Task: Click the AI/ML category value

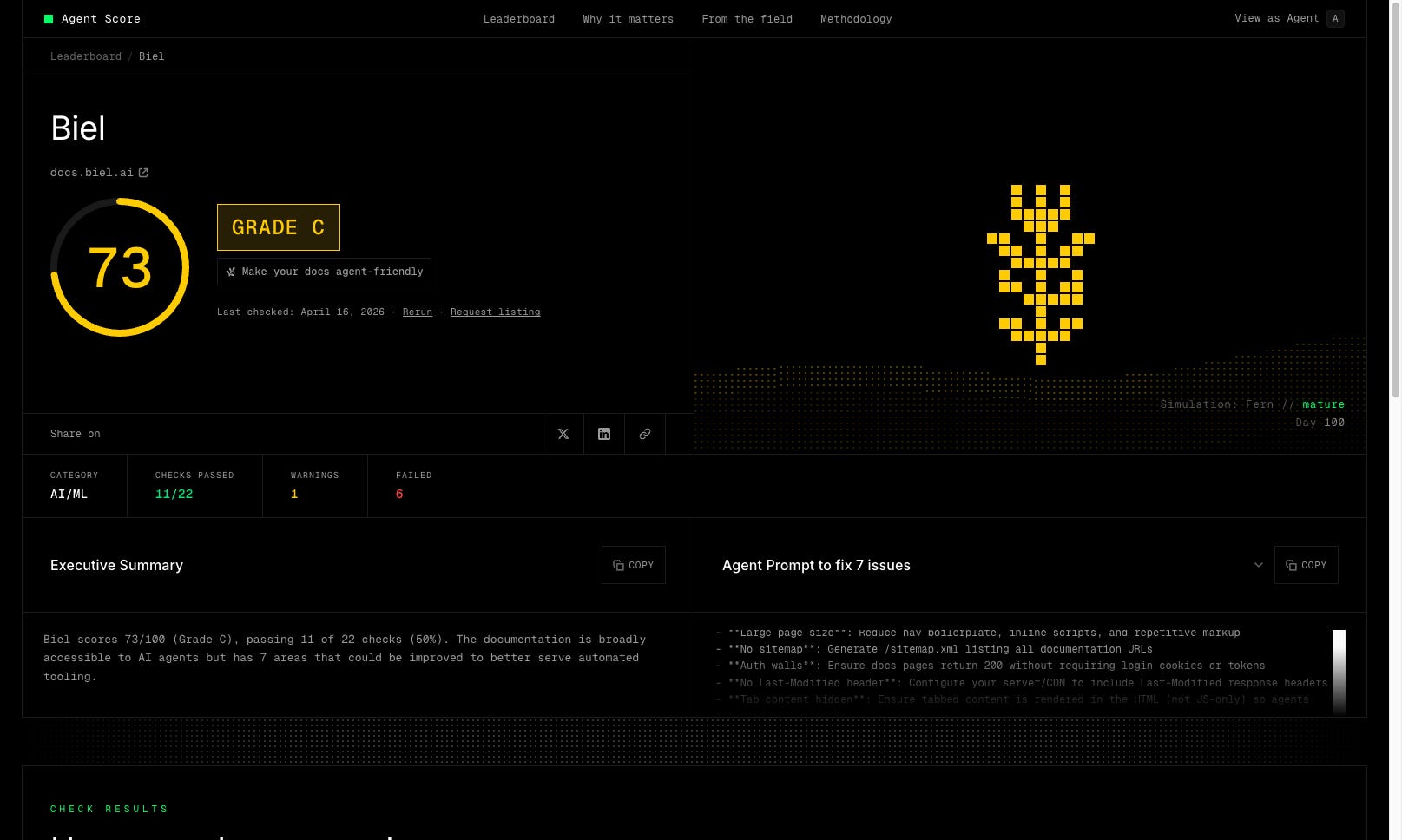Action: [69, 494]
